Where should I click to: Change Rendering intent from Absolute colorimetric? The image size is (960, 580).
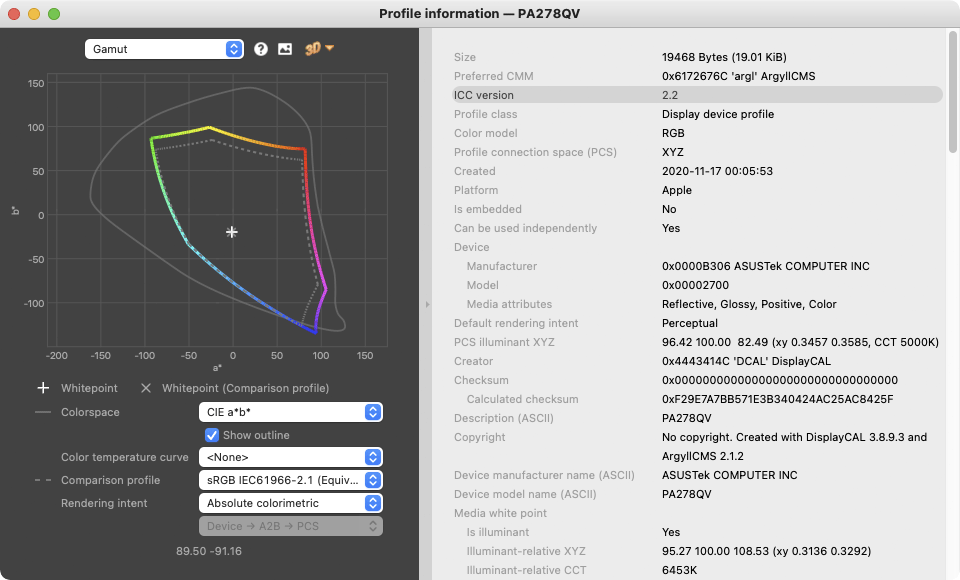[x=290, y=503]
